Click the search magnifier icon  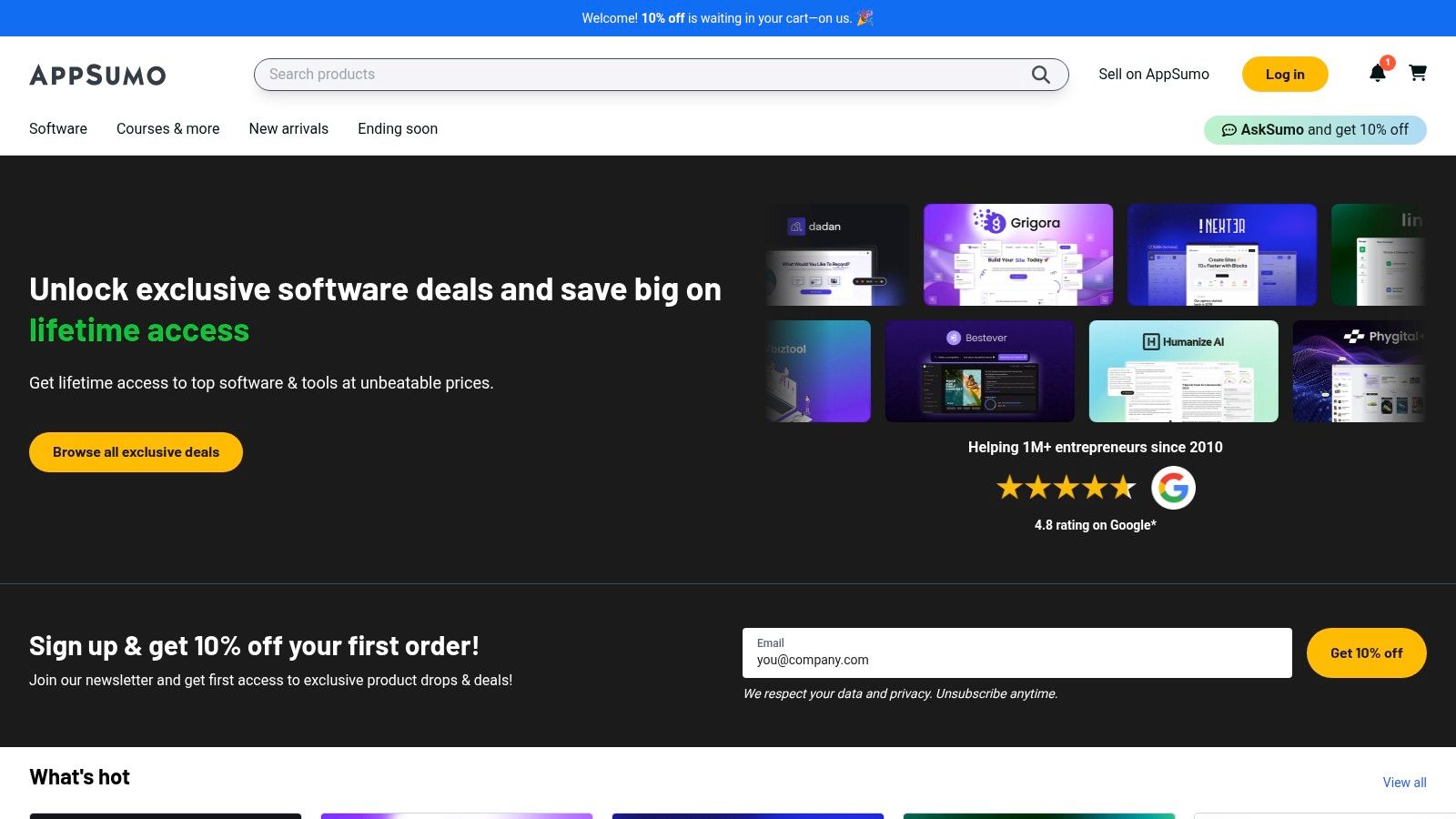[1040, 75]
